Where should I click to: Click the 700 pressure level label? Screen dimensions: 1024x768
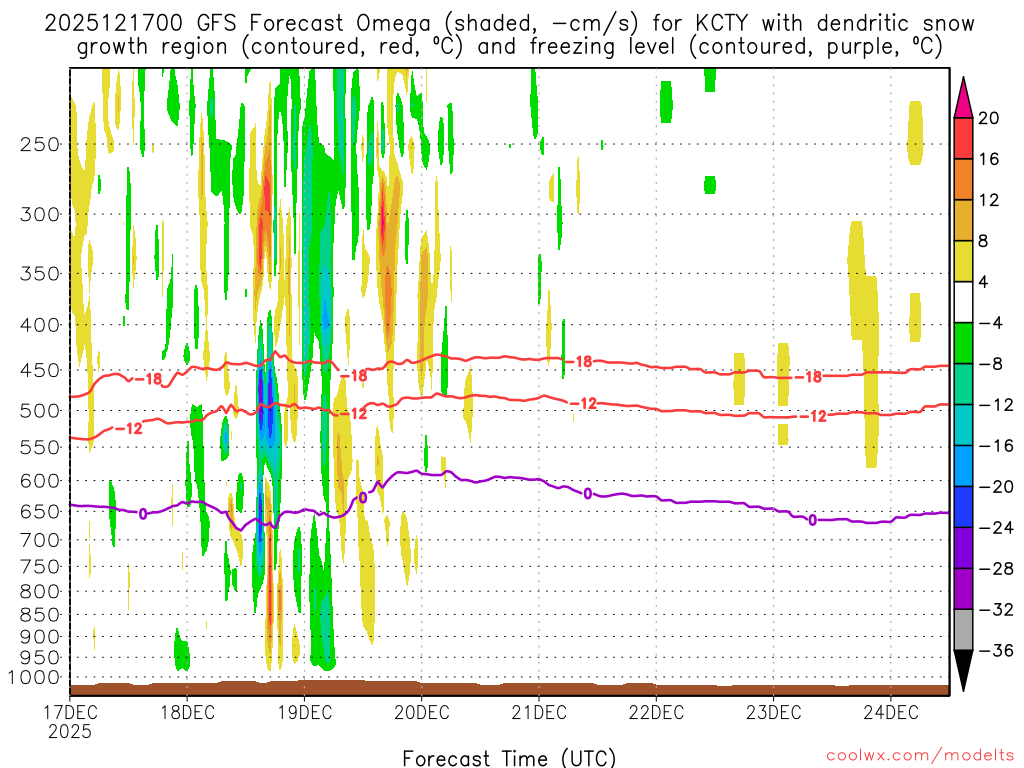point(40,540)
